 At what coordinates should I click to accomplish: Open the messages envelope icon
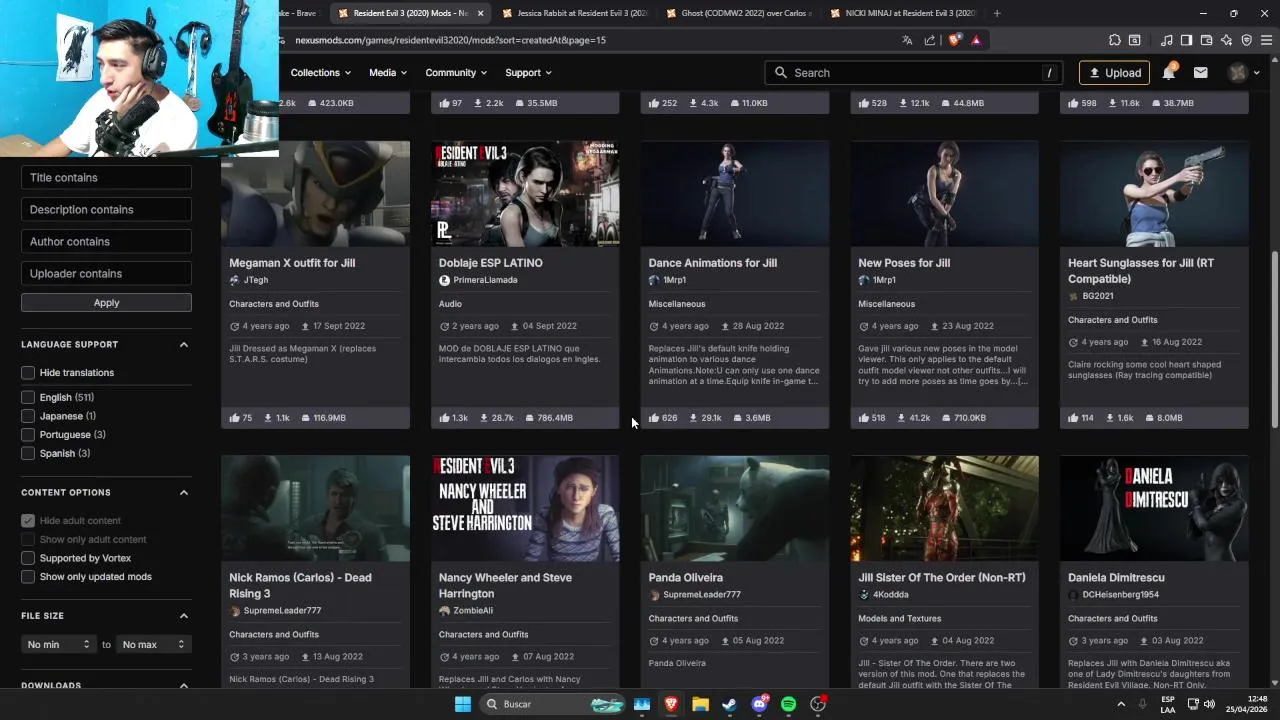click(1200, 72)
